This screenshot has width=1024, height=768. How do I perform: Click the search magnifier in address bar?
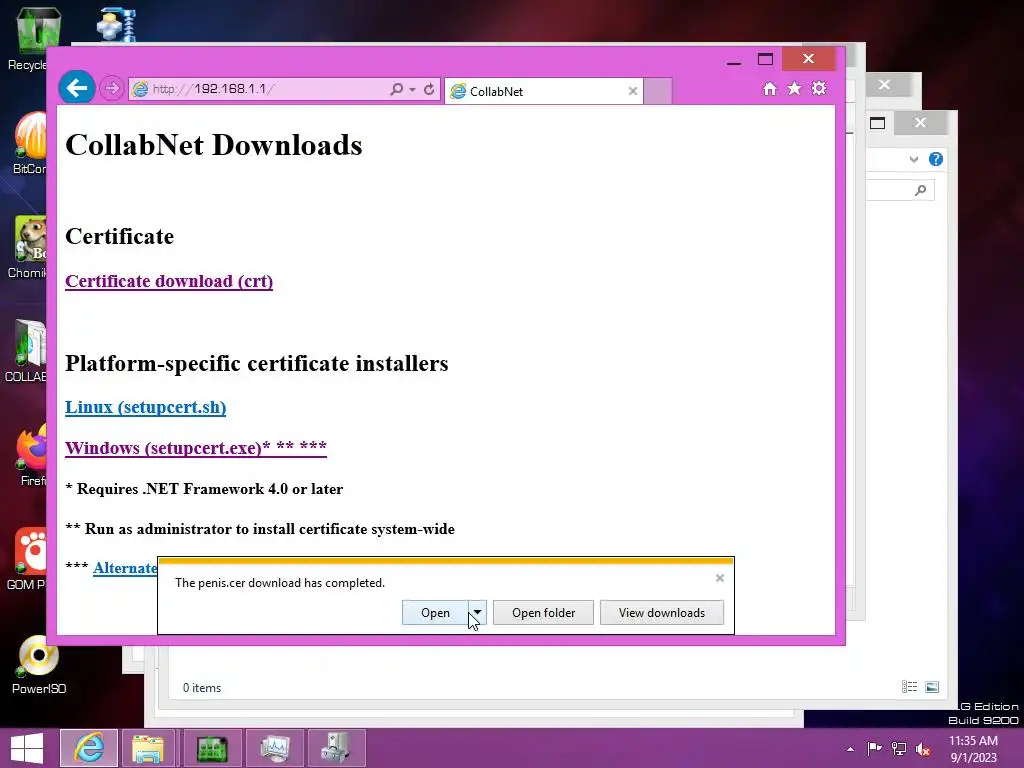coord(396,89)
